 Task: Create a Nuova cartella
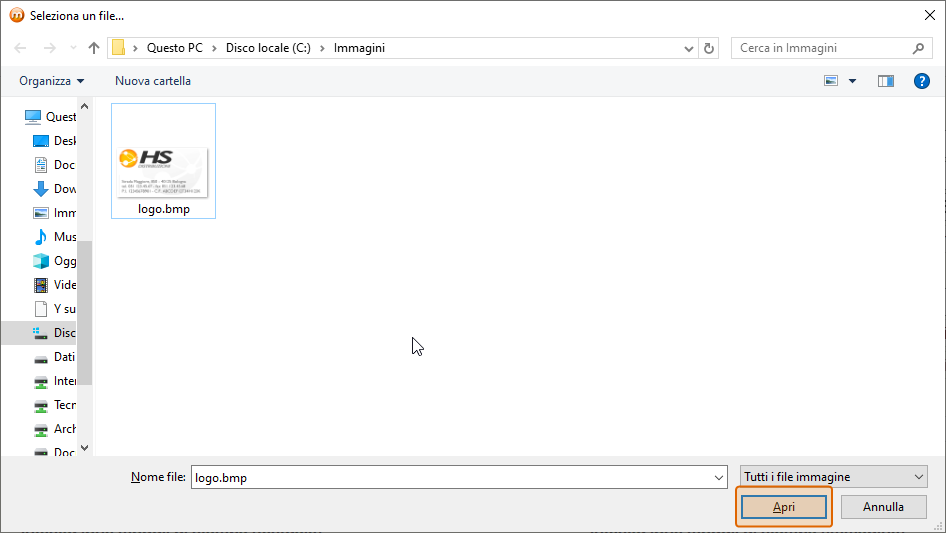tap(153, 81)
